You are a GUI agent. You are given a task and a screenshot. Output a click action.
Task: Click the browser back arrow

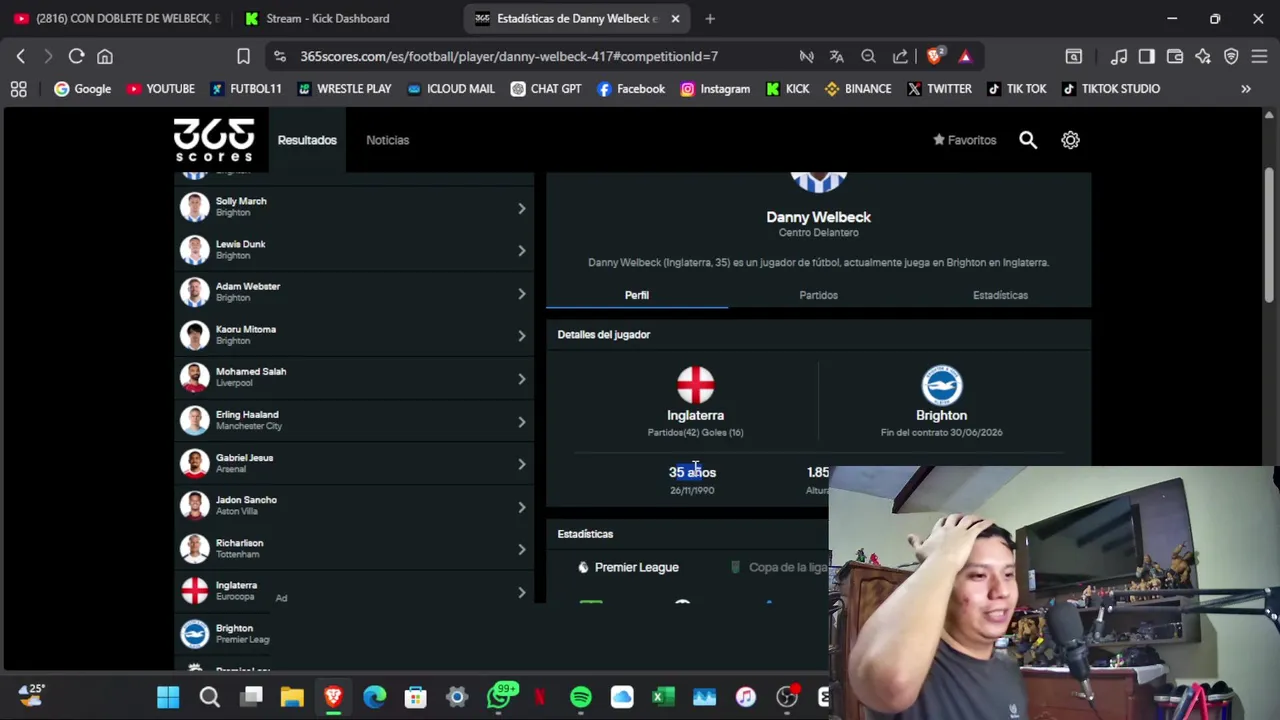pos(21,56)
